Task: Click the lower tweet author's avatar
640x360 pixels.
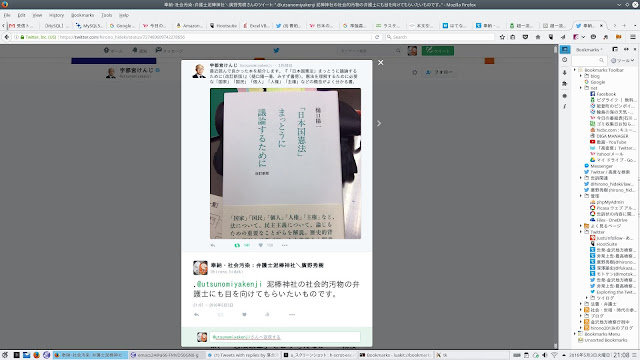Action: pyautogui.click(x=200, y=268)
